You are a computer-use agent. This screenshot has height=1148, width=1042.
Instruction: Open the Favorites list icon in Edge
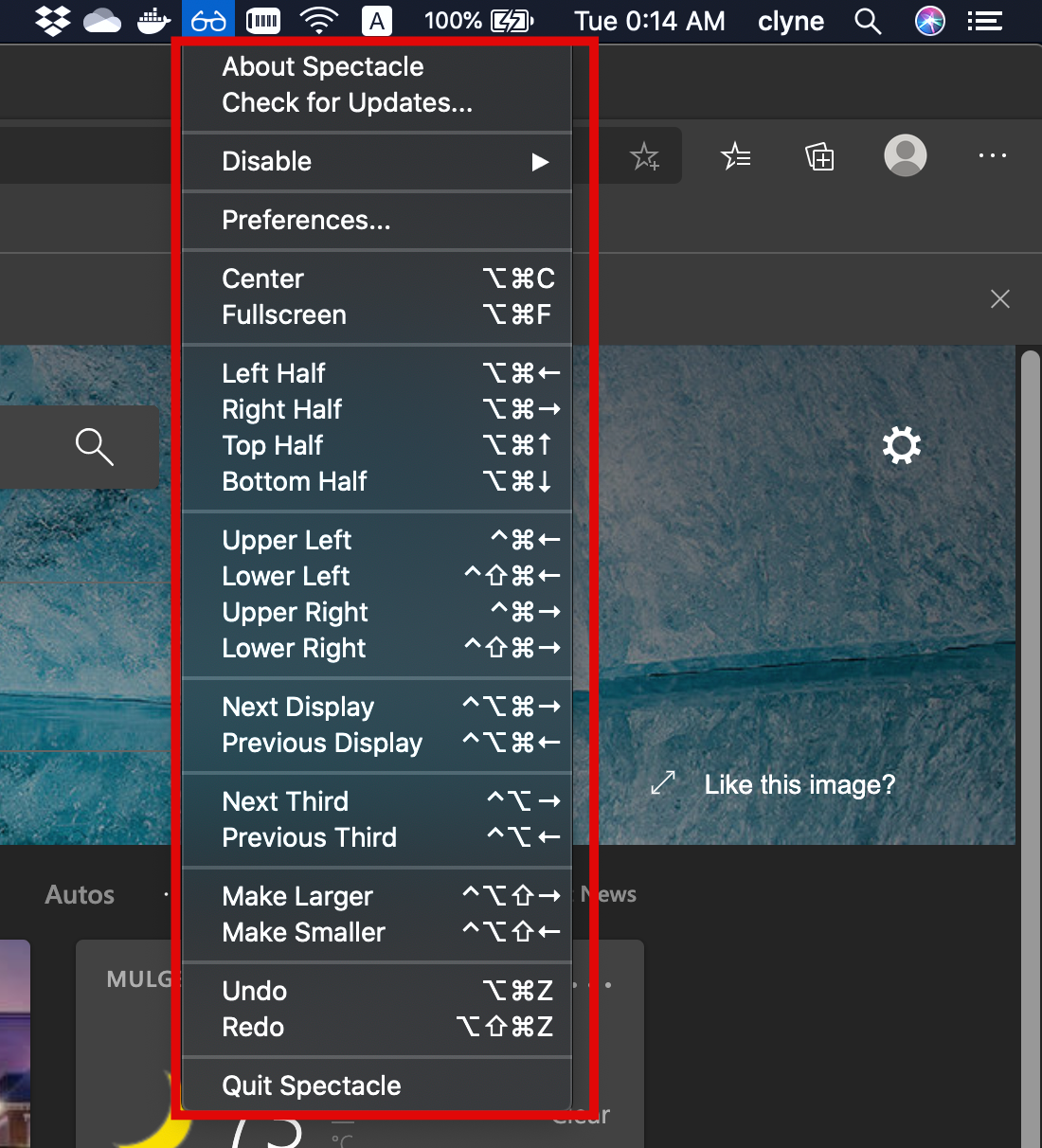tap(736, 156)
